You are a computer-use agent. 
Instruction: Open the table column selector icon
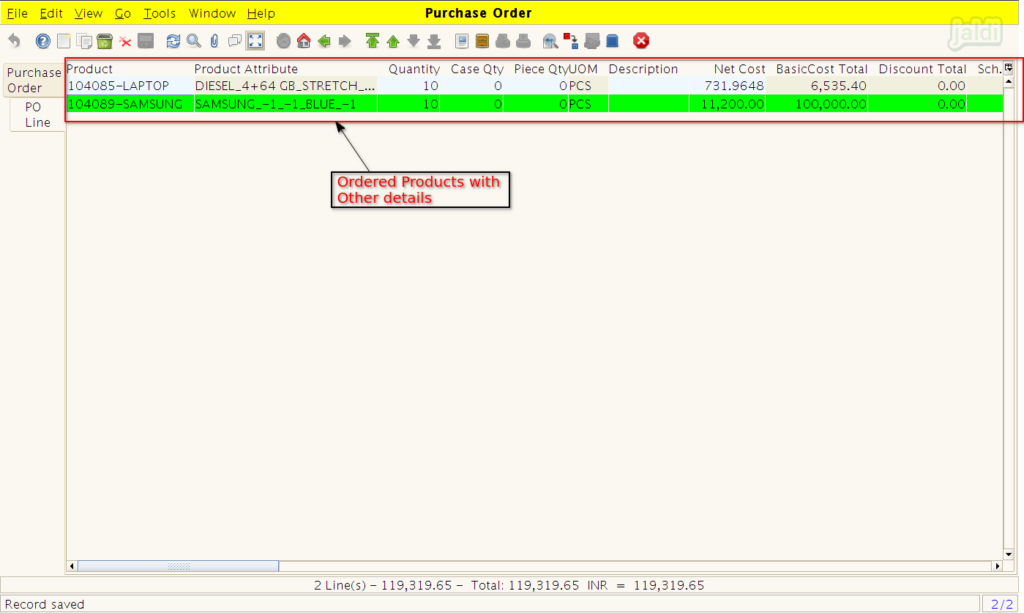(1008, 68)
